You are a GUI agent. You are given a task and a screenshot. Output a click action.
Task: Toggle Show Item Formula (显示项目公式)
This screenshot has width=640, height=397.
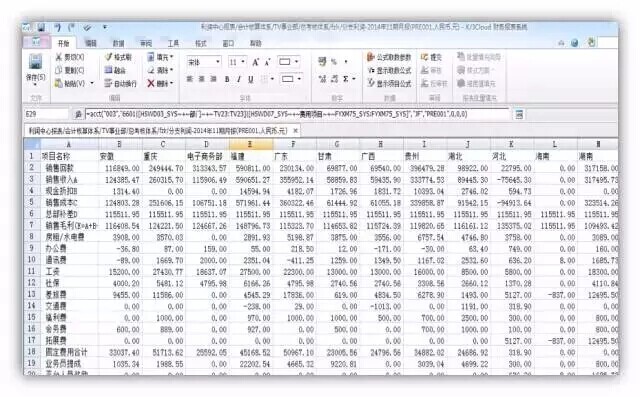coord(389,83)
